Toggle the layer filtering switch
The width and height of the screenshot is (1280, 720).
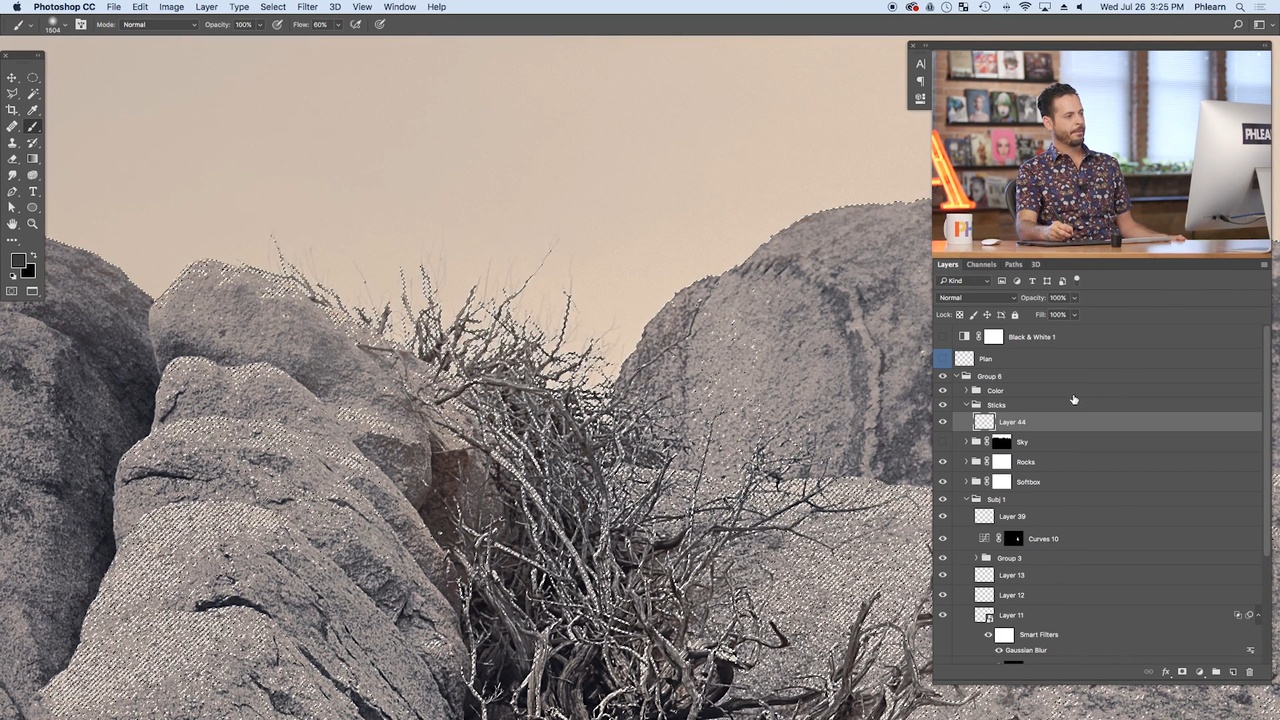(1077, 280)
